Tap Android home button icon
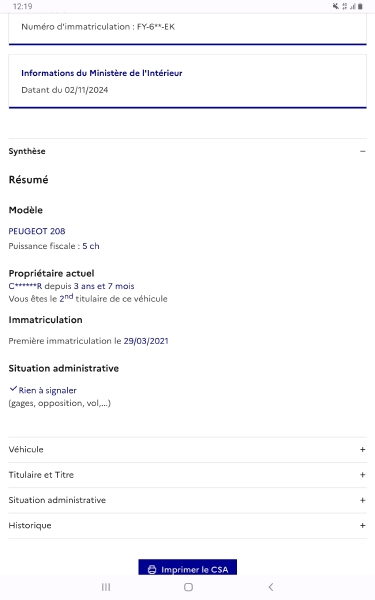 (x=188, y=587)
